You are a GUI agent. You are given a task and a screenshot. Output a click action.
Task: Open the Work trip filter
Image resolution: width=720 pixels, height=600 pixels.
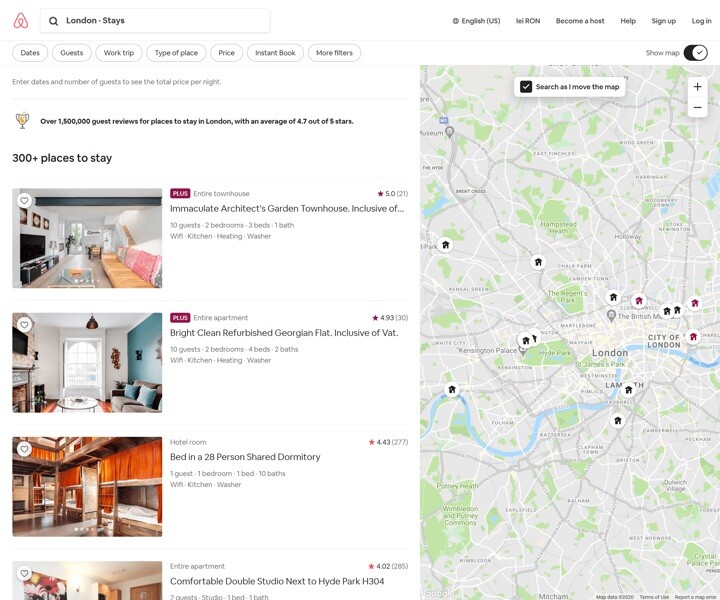pos(119,53)
